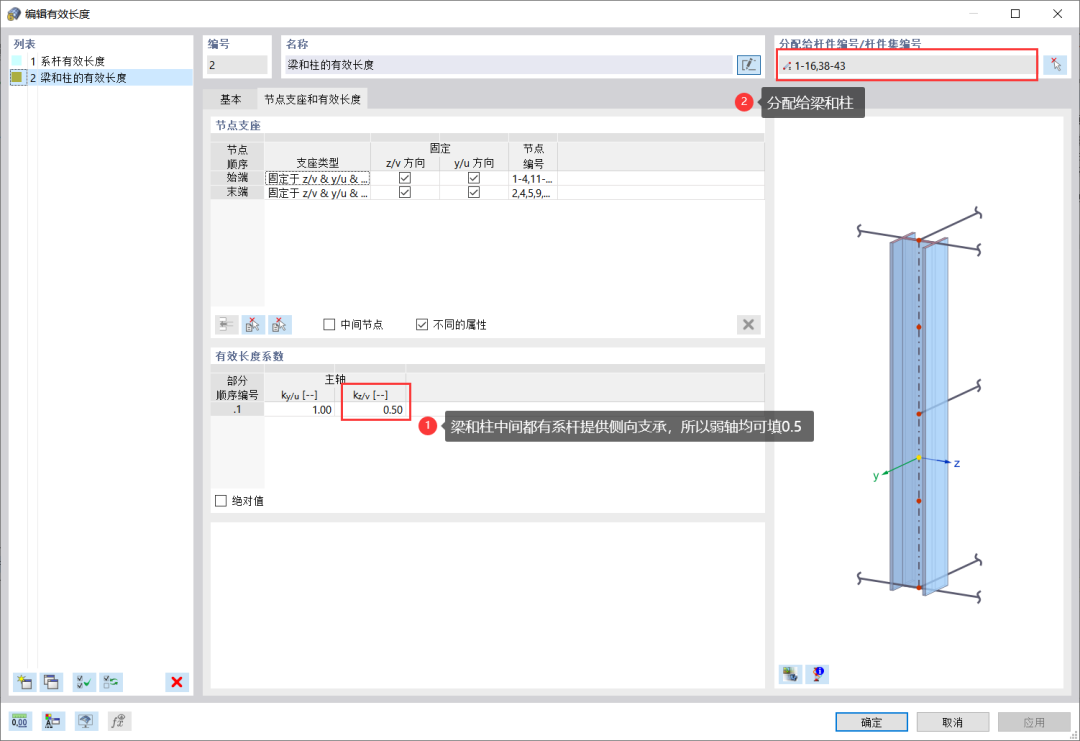Confirm with the 确定 button
The height and width of the screenshot is (741, 1080).
pyautogui.click(x=871, y=722)
